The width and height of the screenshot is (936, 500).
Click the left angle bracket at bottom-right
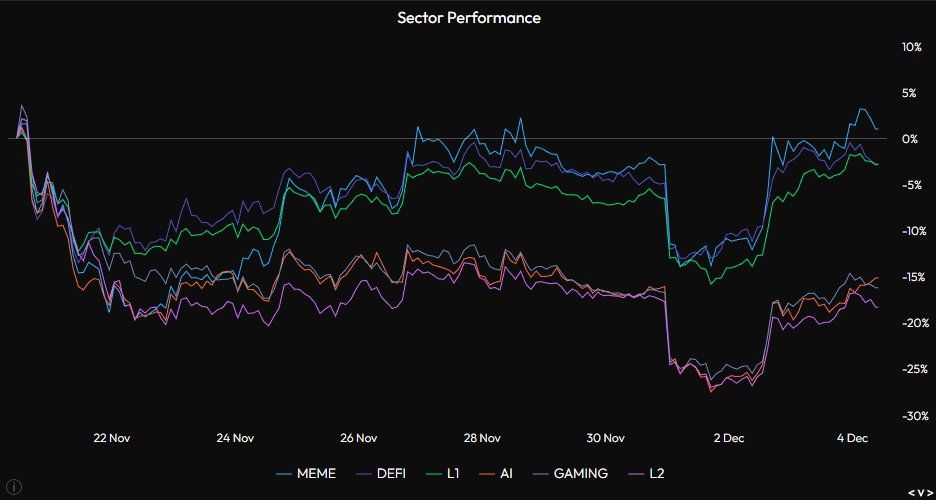pyautogui.click(x=911, y=492)
